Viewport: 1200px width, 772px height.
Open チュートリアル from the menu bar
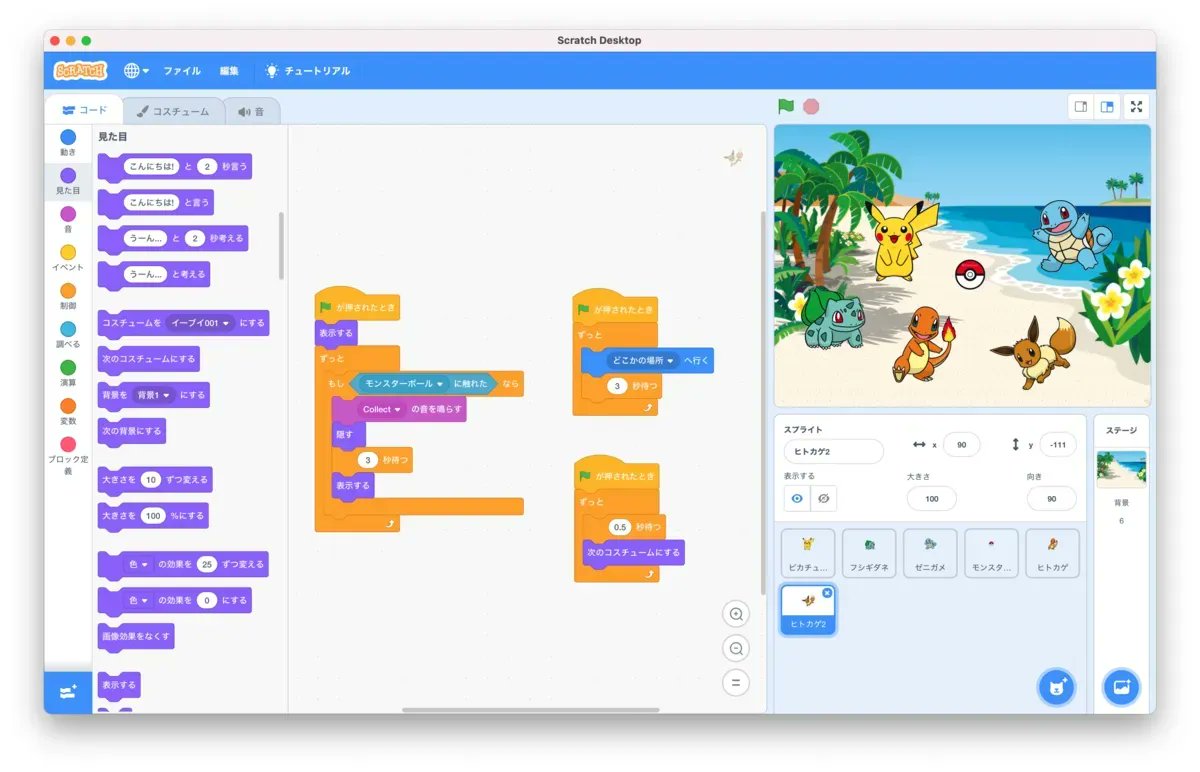(x=308, y=71)
